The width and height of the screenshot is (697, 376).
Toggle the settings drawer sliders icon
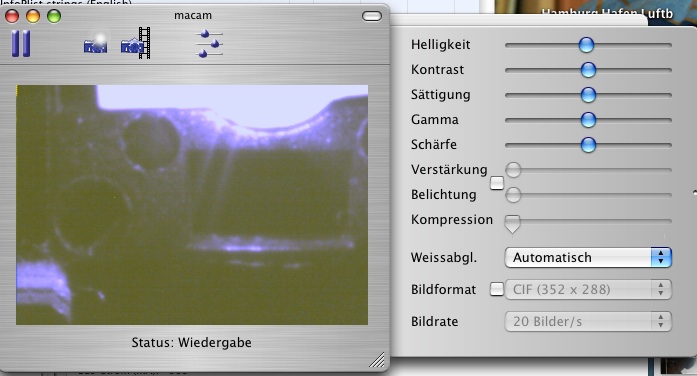click(209, 44)
